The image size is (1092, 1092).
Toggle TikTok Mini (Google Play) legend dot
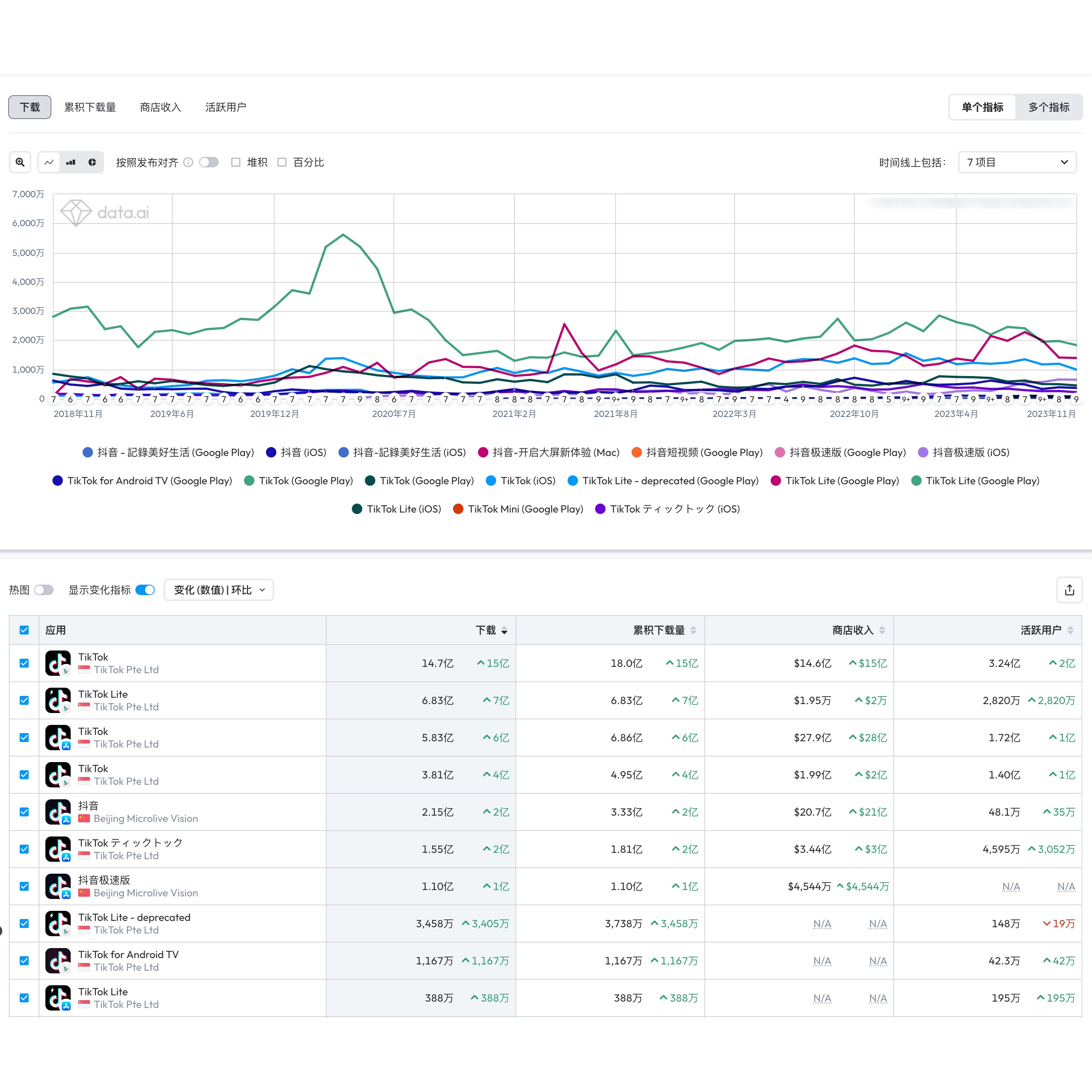tap(458, 509)
